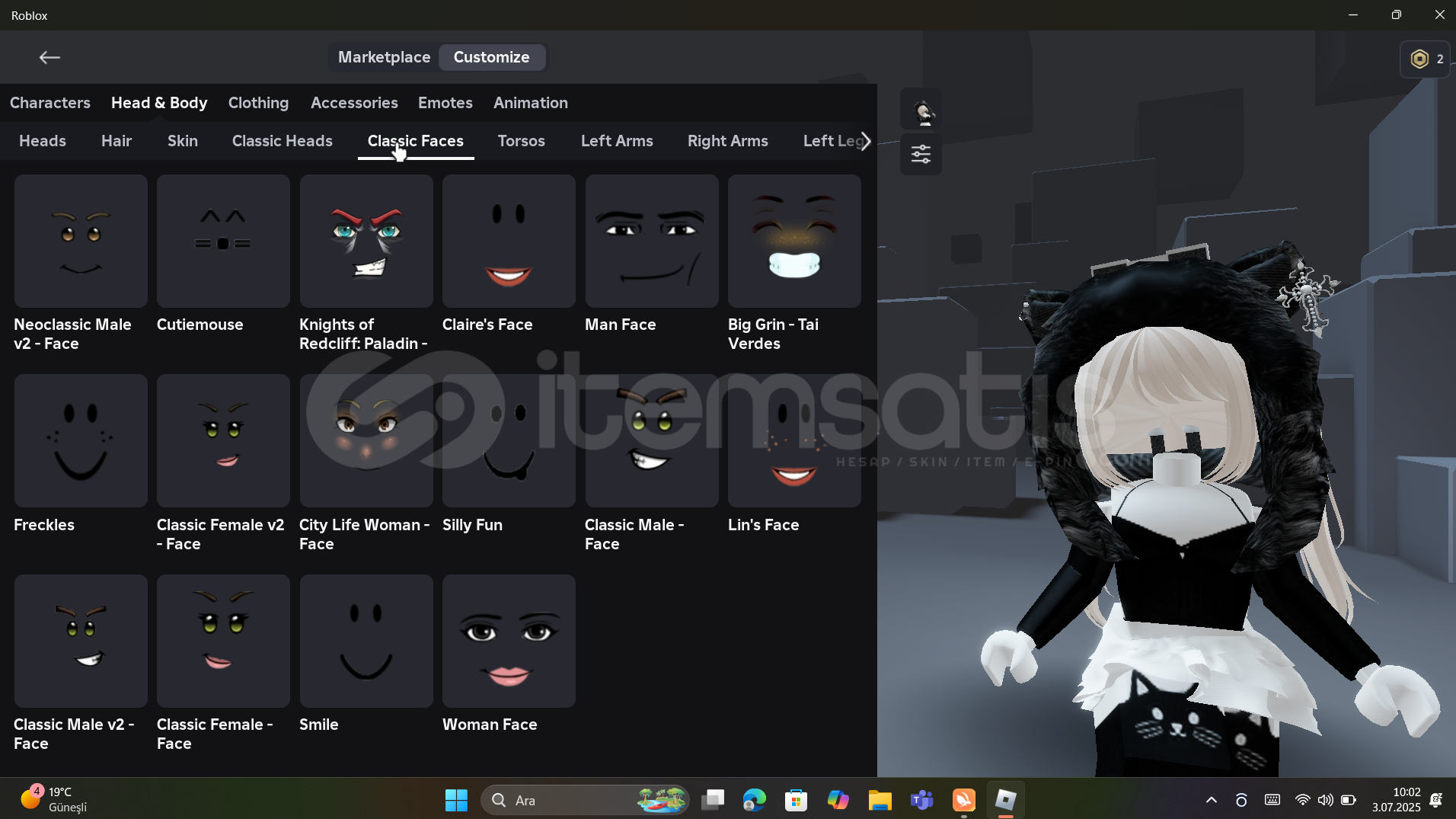The height and width of the screenshot is (819, 1456).
Task: Open volume control in tray
Action: point(1326,800)
